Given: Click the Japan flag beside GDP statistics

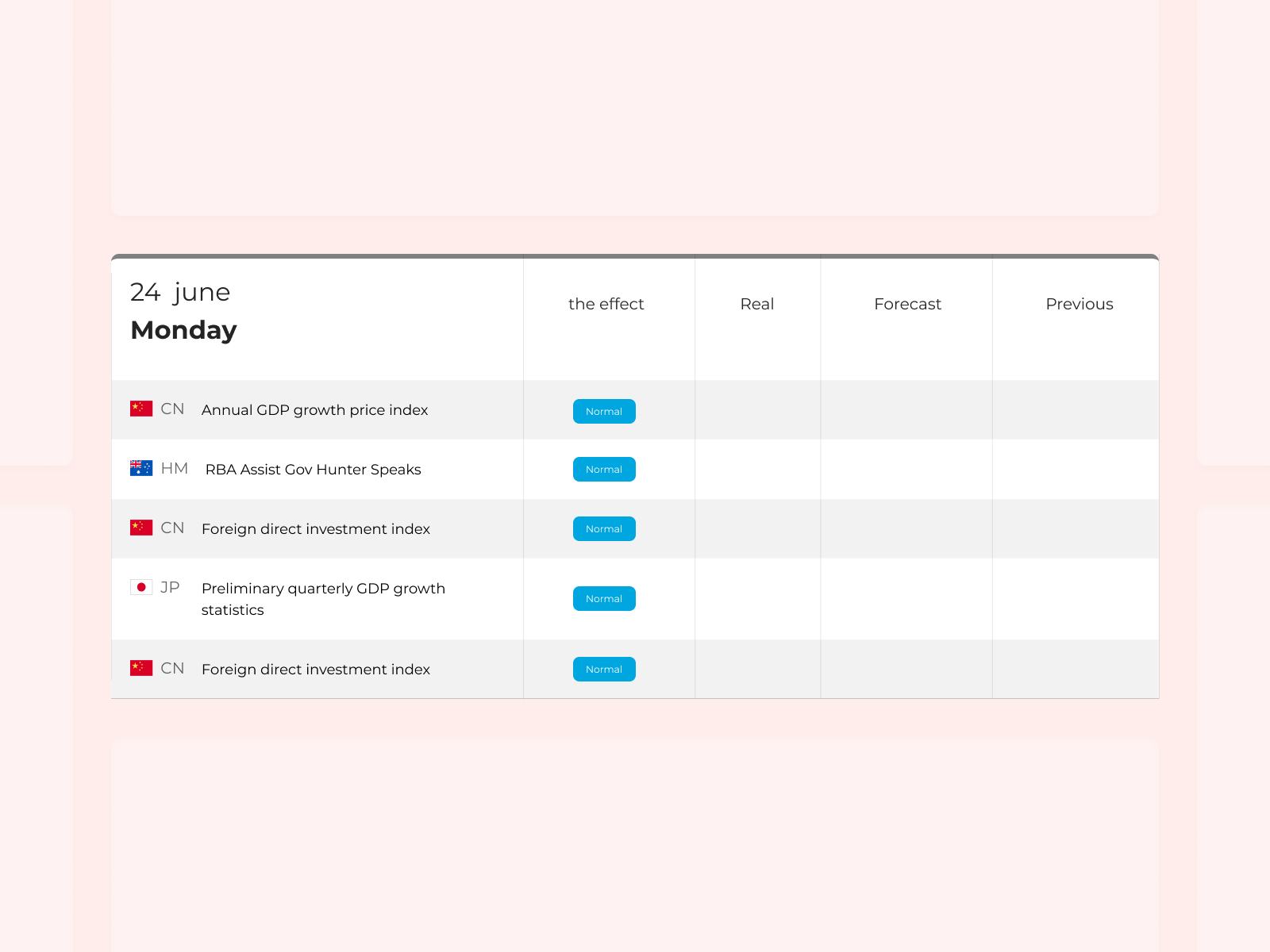Looking at the screenshot, I should tap(140, 587).
